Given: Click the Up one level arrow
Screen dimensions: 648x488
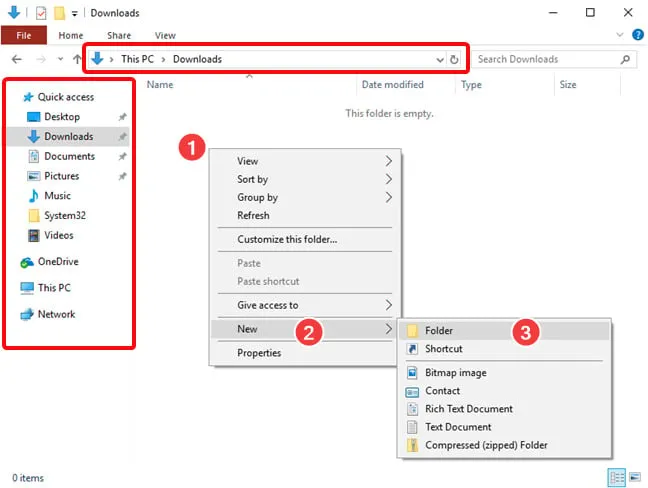Looking at the screenshot, I should coord(76,59).
